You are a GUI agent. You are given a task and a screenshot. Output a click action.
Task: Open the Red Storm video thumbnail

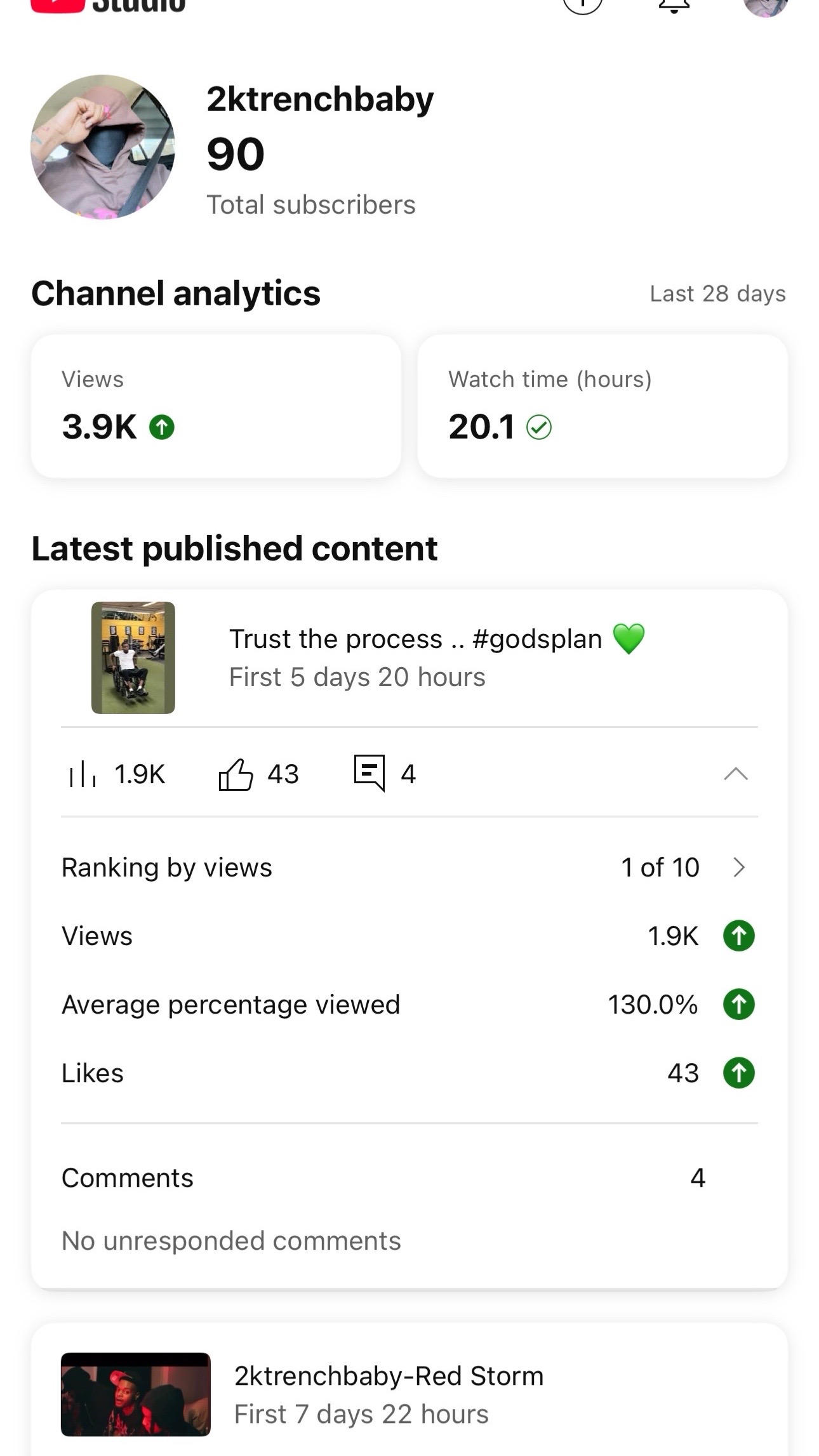click(135, 1394)
